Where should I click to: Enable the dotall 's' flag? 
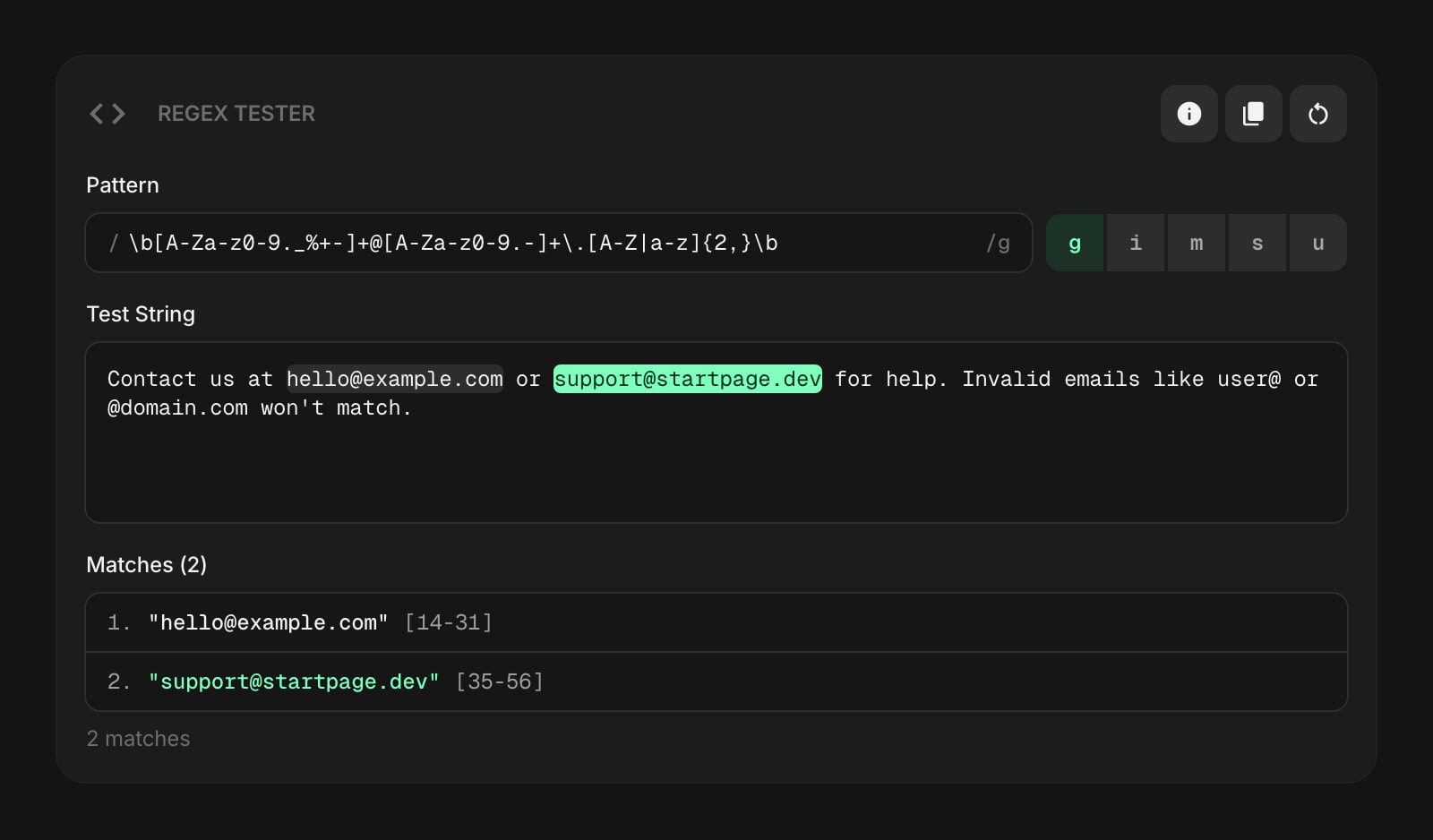(x=1257, y=243)
